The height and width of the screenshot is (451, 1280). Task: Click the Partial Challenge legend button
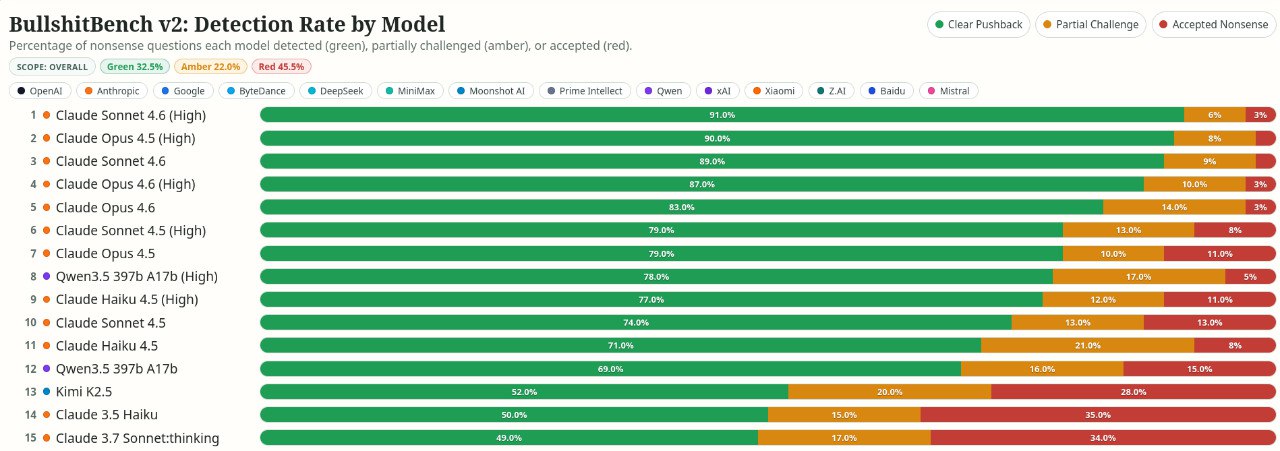[1090, 25]
